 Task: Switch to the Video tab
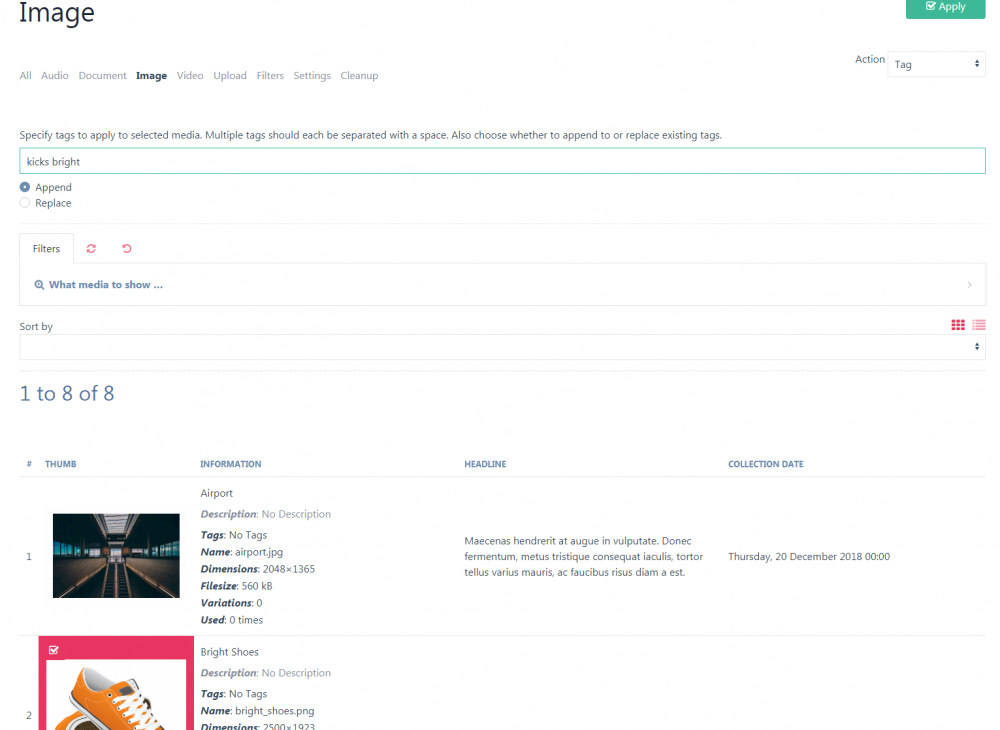click(x=190, y=75)
